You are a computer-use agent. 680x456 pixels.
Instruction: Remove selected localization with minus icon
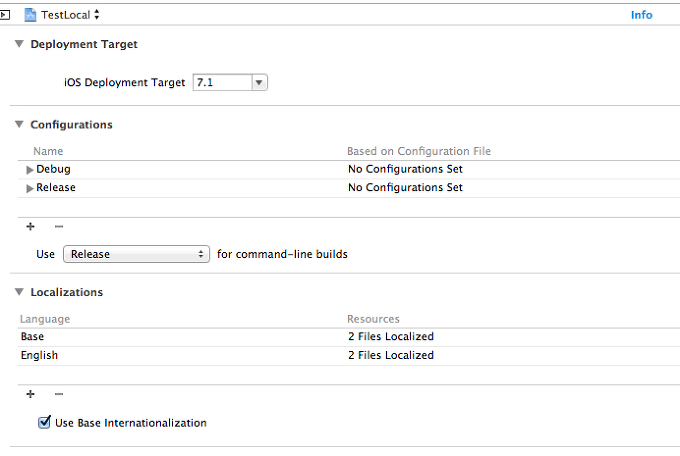(x=59, y=394)
